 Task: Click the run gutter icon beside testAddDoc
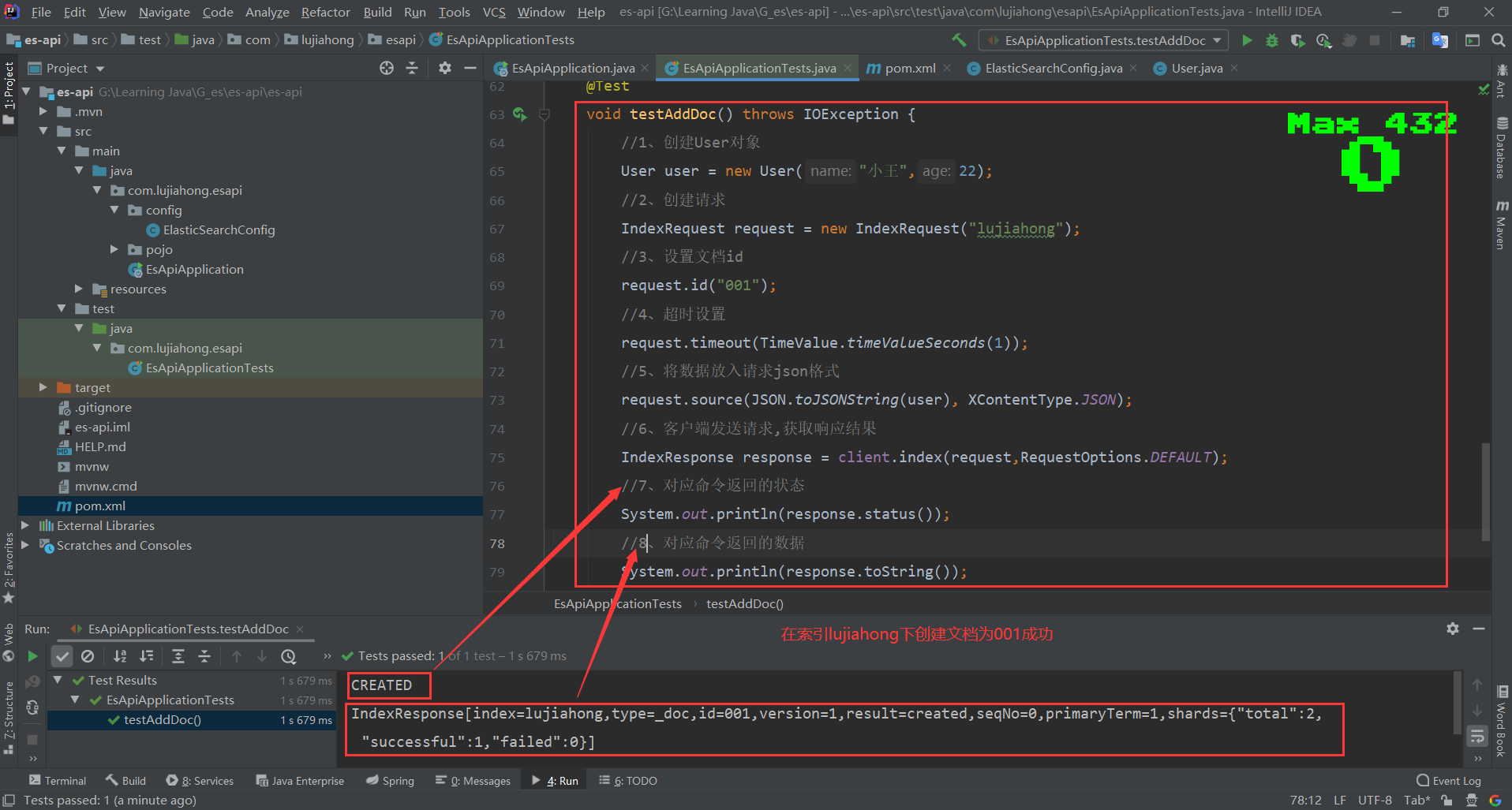click(519, 114)
